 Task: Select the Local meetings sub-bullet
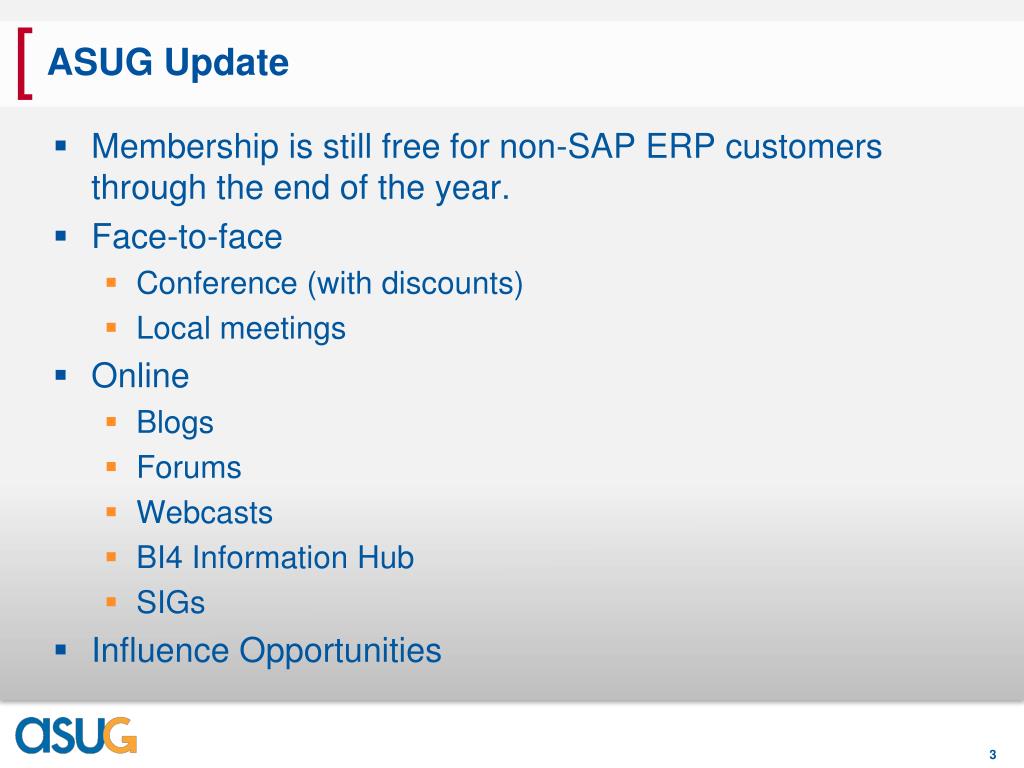[x=241, y=328]
